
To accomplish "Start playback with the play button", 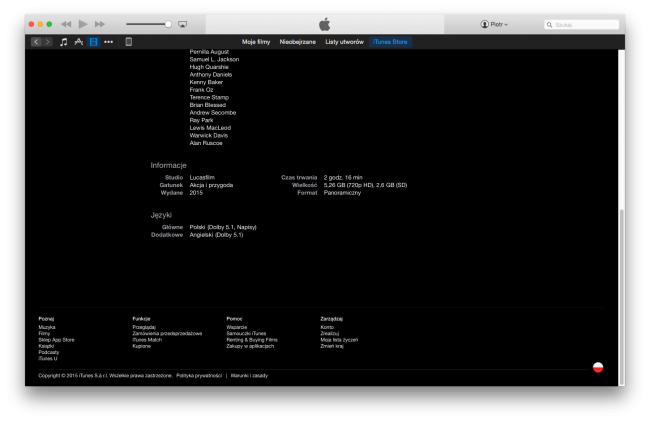I will click(83, 24).
